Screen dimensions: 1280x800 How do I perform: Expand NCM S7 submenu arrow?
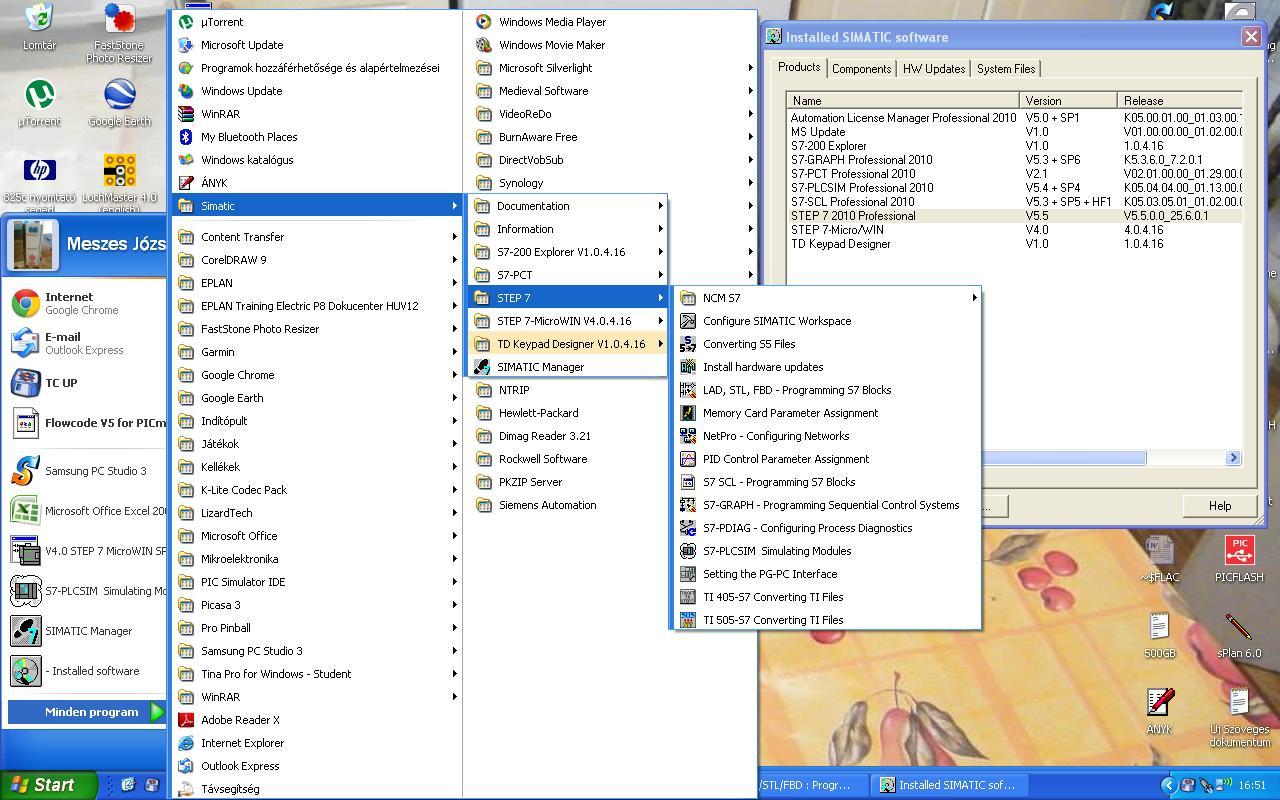974,298
